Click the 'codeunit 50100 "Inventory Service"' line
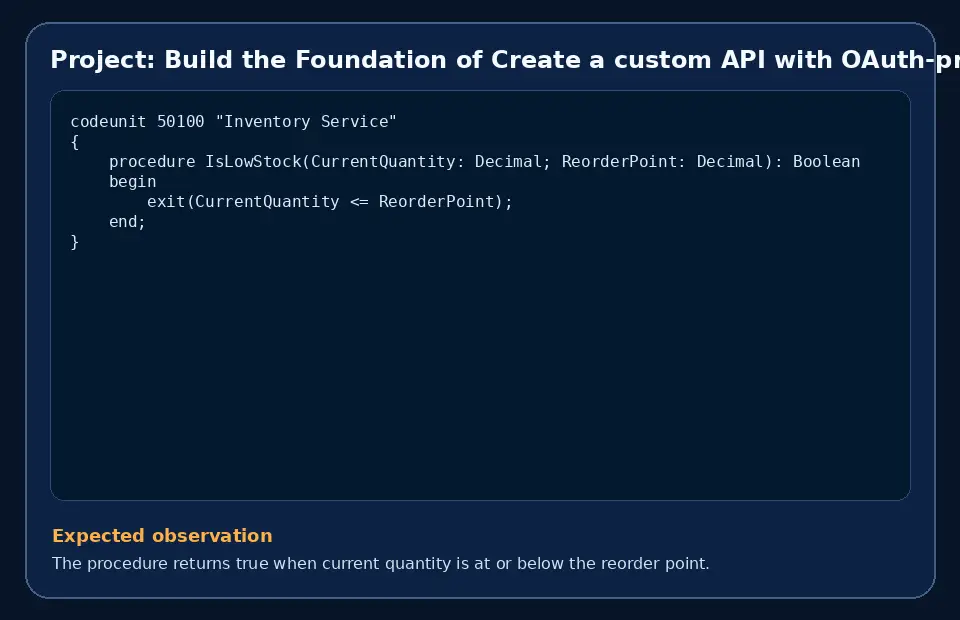 coord(233,122)
